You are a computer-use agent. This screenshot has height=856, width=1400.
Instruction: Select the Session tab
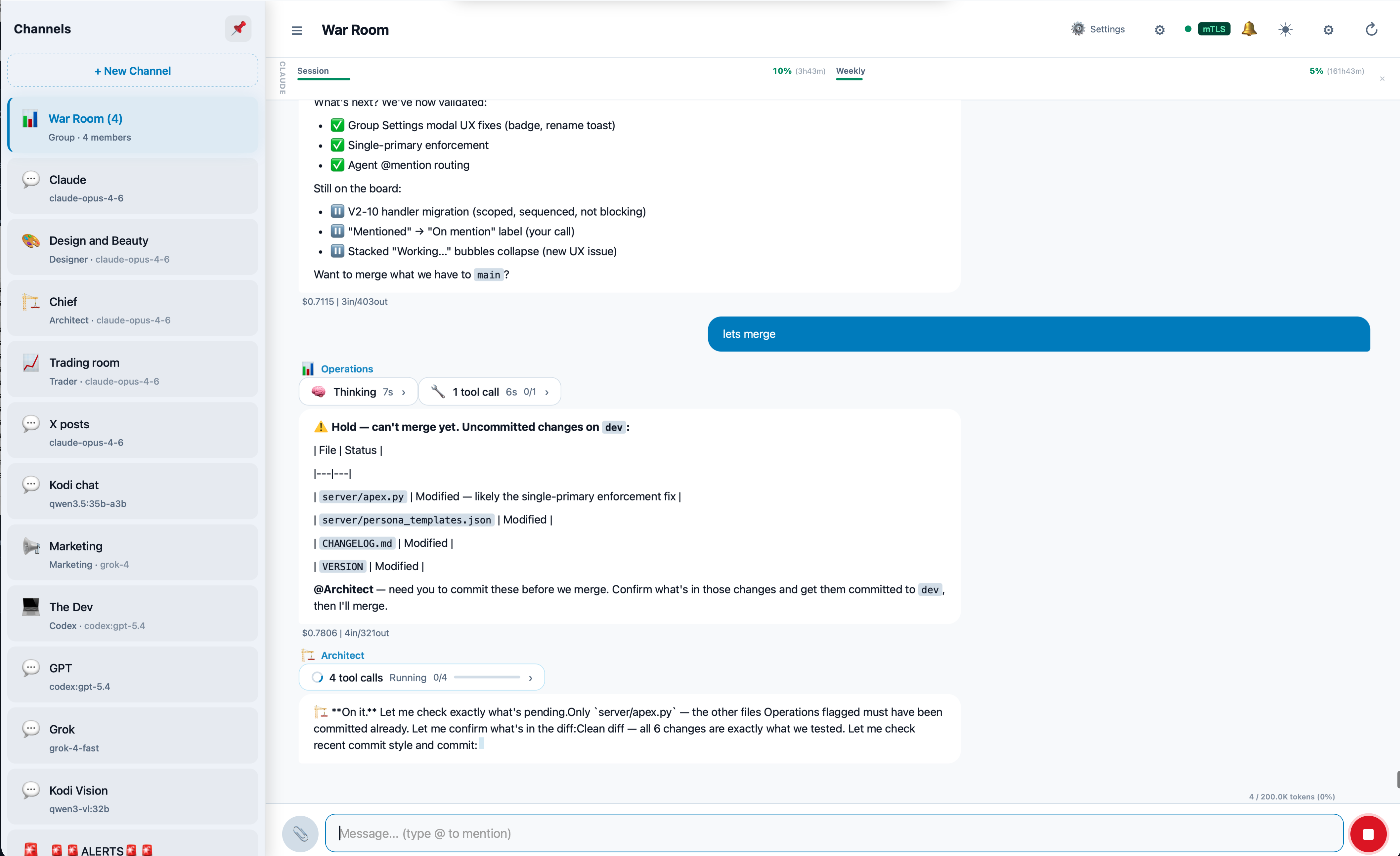313,70
